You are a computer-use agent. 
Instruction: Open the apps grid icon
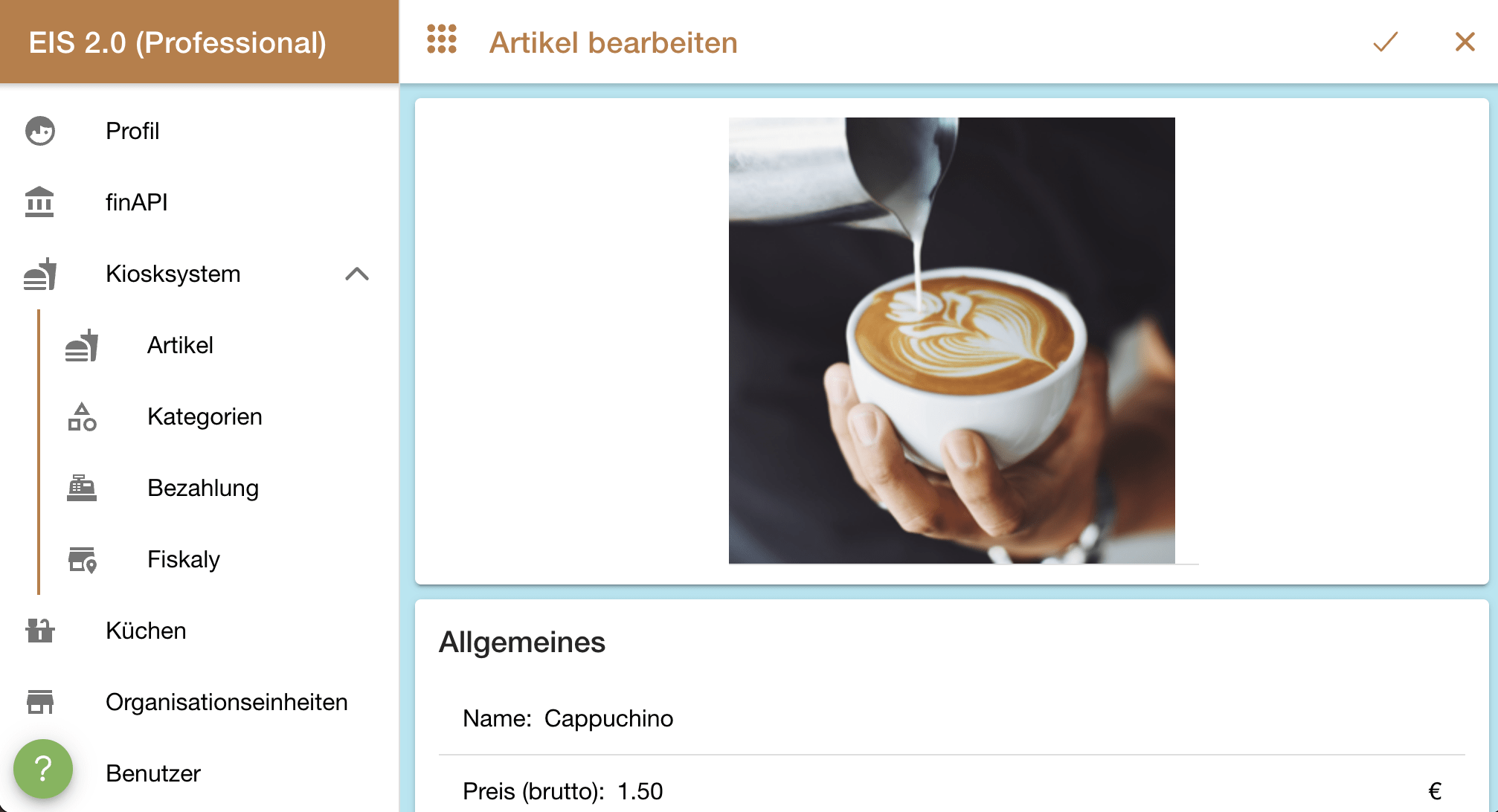442,39
